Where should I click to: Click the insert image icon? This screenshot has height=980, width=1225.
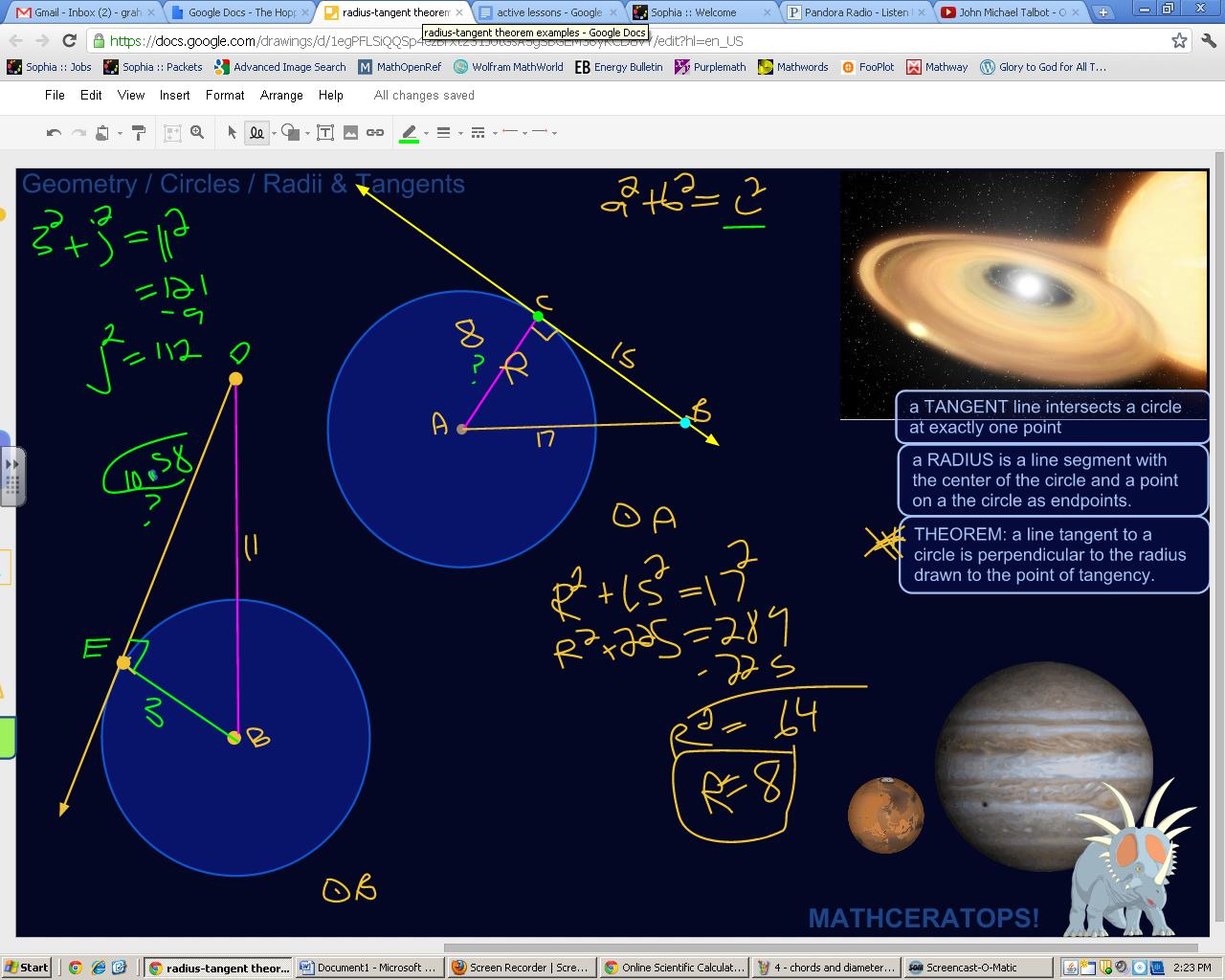click(x=350, y=133)
